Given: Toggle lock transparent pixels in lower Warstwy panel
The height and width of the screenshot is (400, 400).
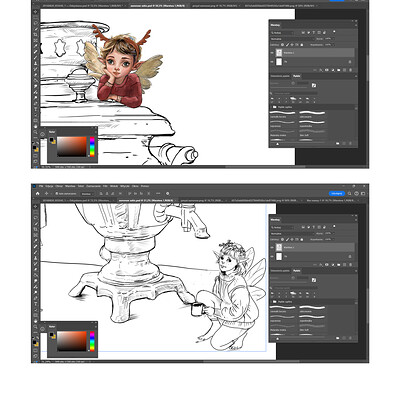Looking at the screenshot, I should pos(282,239).
